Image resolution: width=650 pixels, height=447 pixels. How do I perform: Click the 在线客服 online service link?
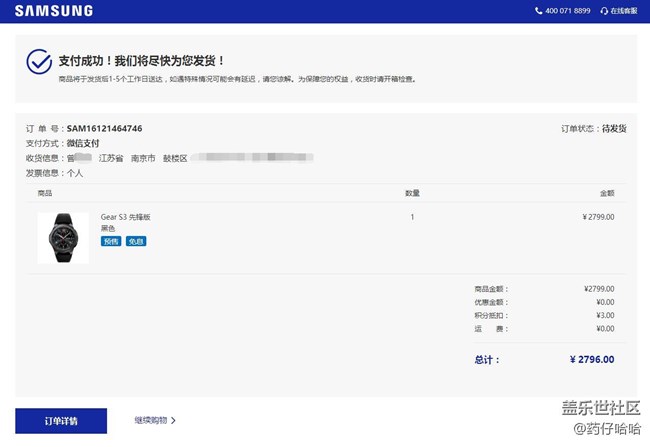623,11
